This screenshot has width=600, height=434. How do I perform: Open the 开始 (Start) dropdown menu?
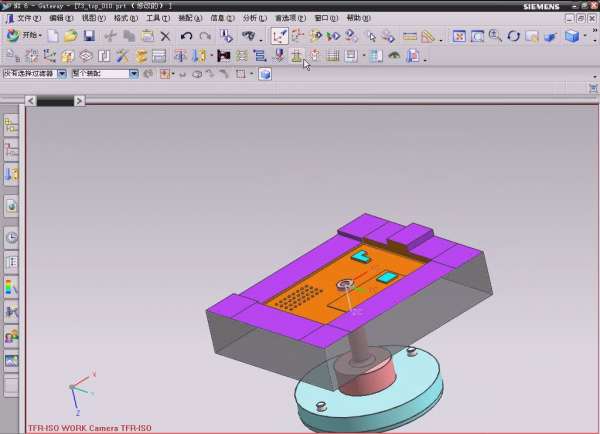pos(26,36)
